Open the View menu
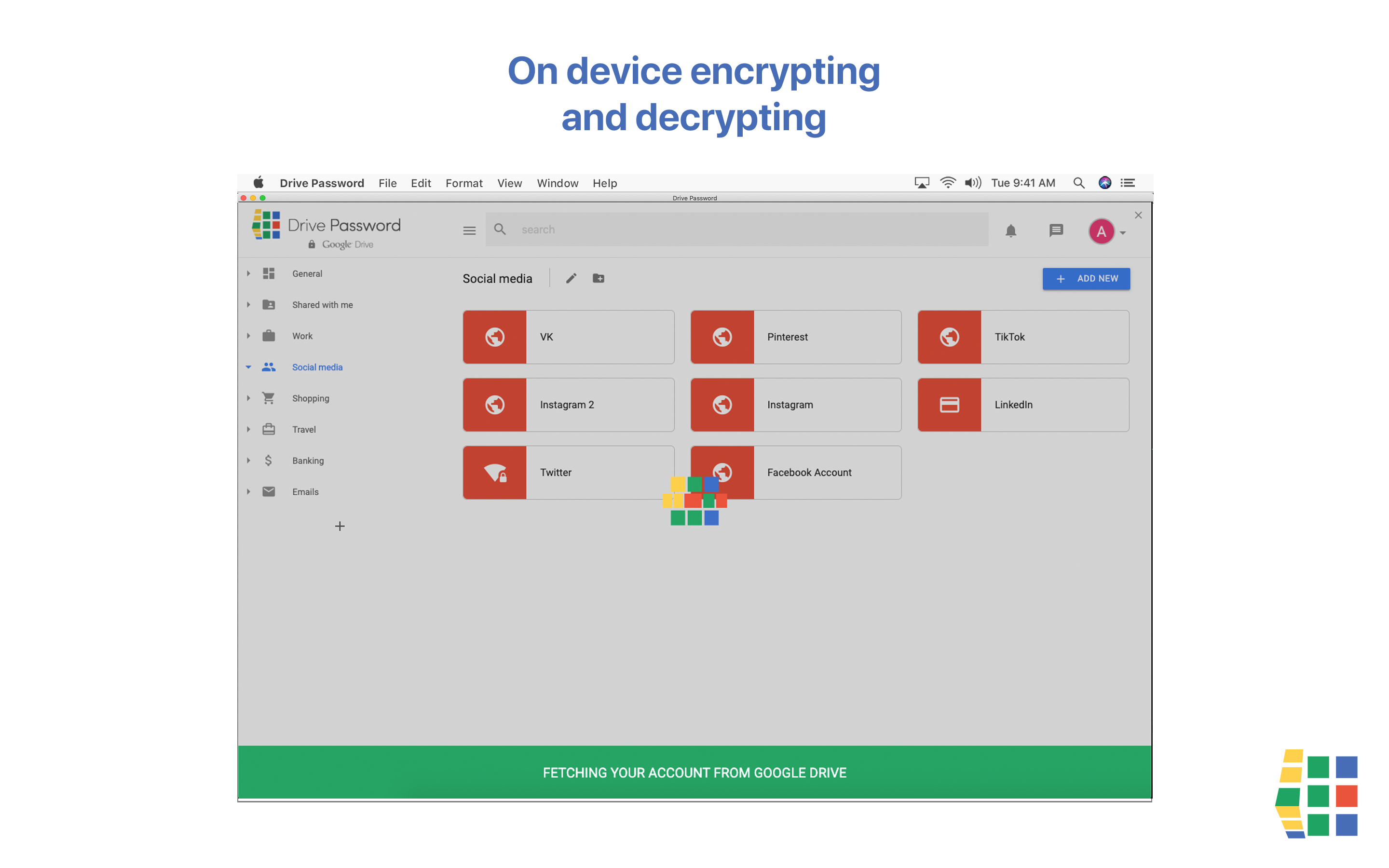Image resolution: width=1389 pixels, height=868 pixels. pyautogui.click(x=510, y=183)
